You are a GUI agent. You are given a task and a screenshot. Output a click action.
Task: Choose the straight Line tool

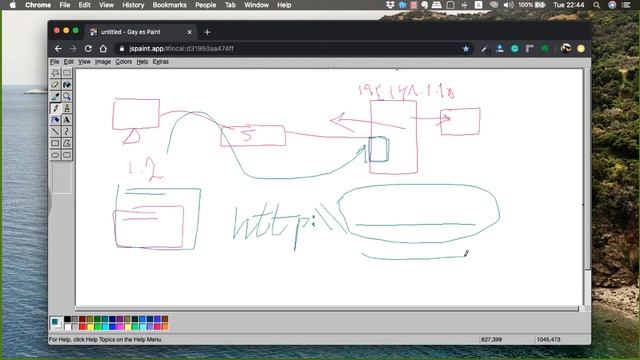click(x=55, y=131)
